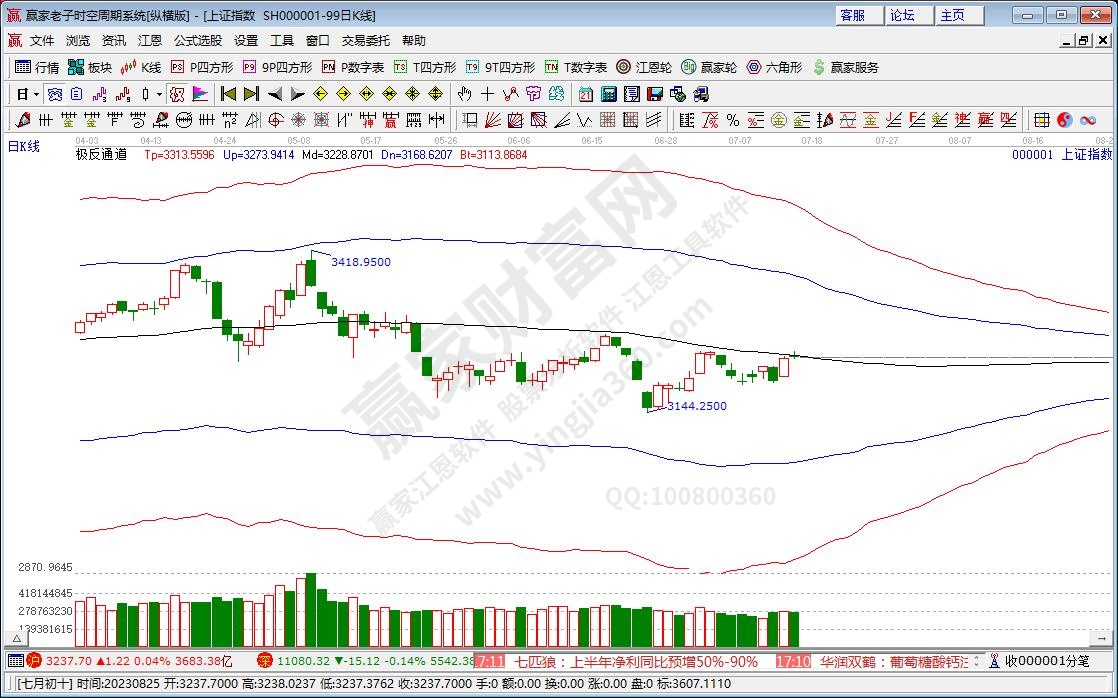Click the percent line drawing tool
The image size is (1118, 698).
coord(732,120)
